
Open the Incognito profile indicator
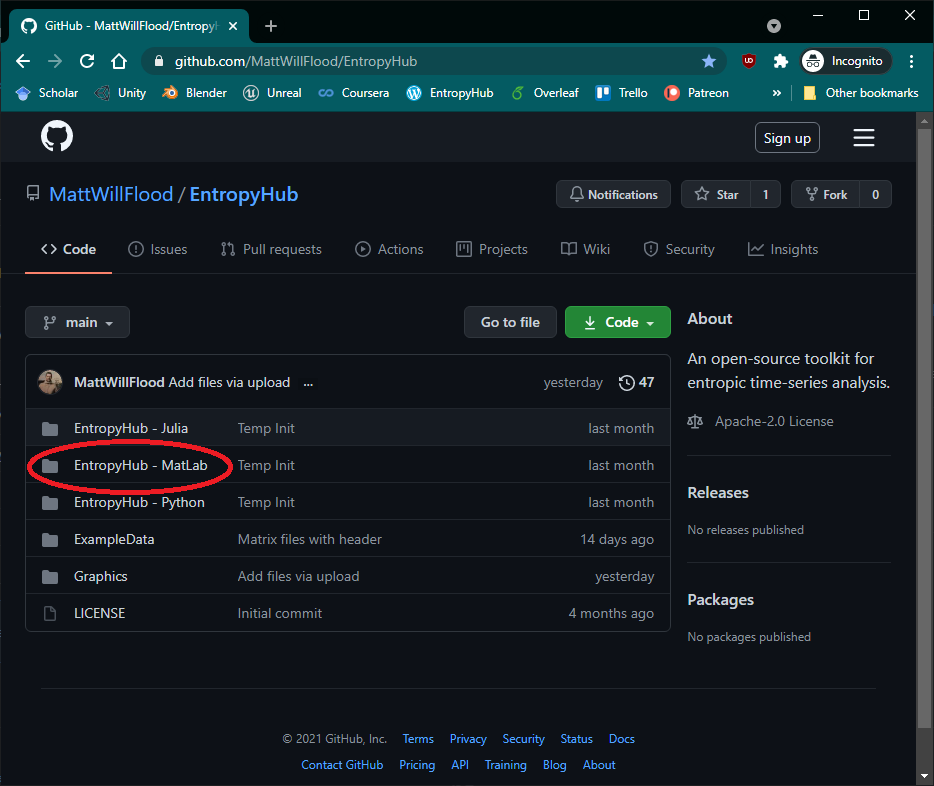[x=845, y=61]
